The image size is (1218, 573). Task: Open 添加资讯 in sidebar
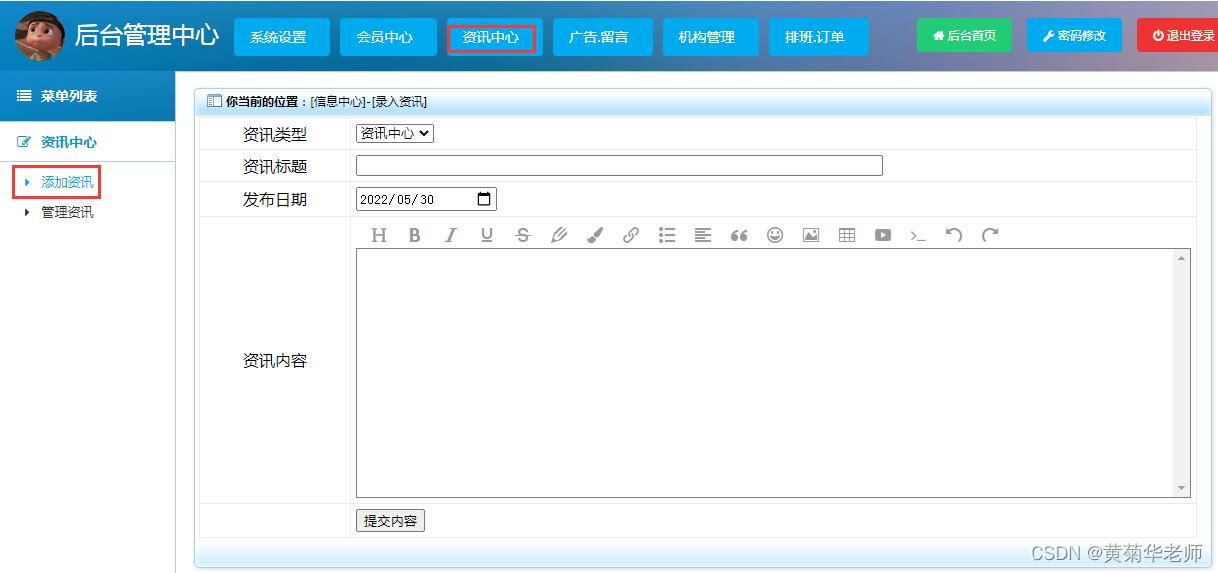[x=67, y=182]
